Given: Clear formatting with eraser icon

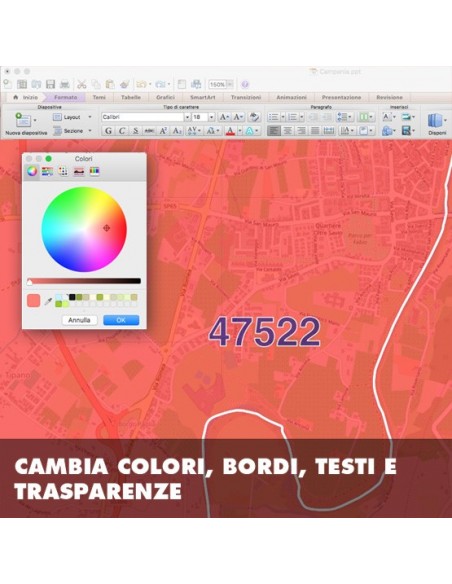Looking at the screenshot, I should click(254, 117).
